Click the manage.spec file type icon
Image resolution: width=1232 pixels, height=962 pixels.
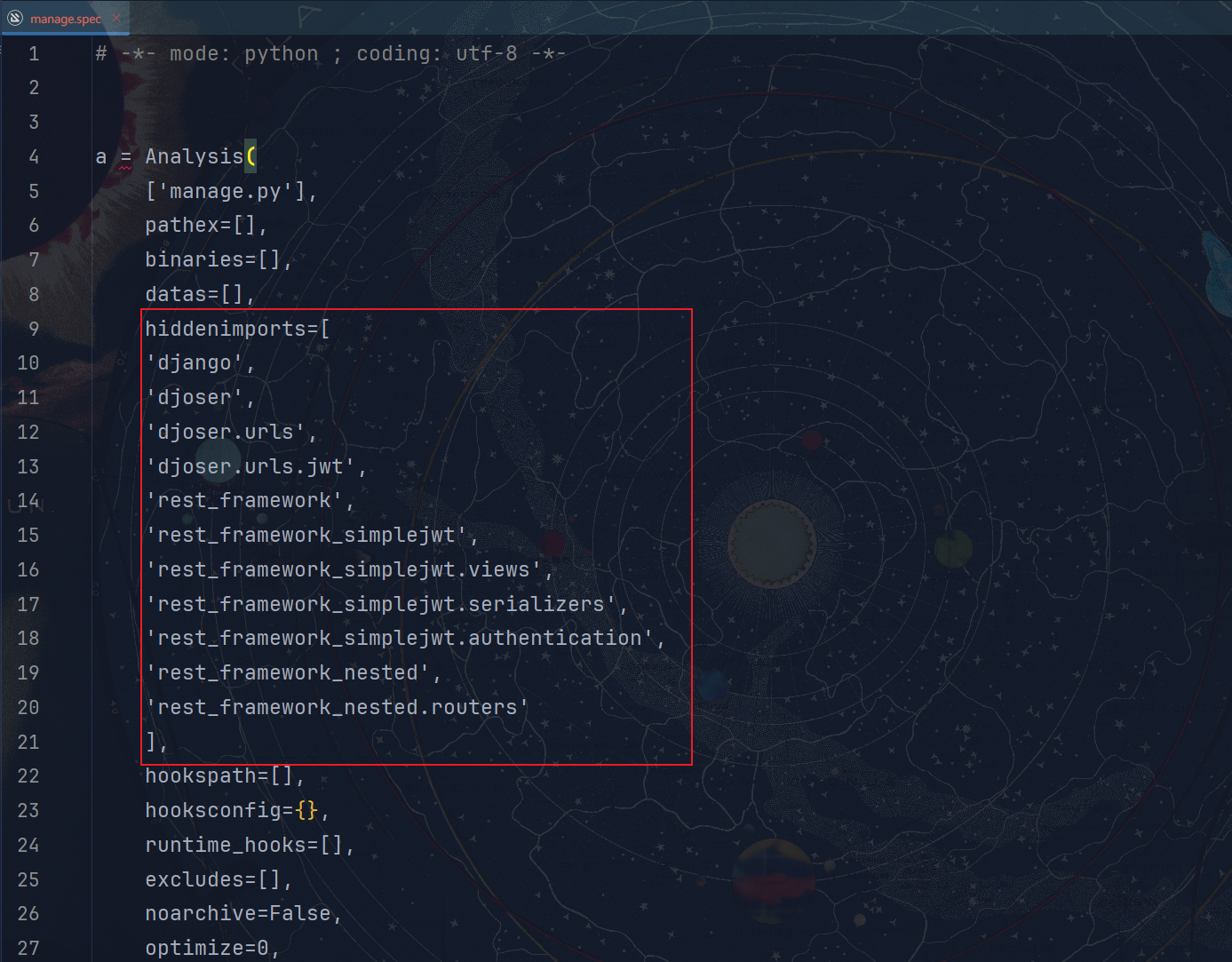(x=15, y=19)
